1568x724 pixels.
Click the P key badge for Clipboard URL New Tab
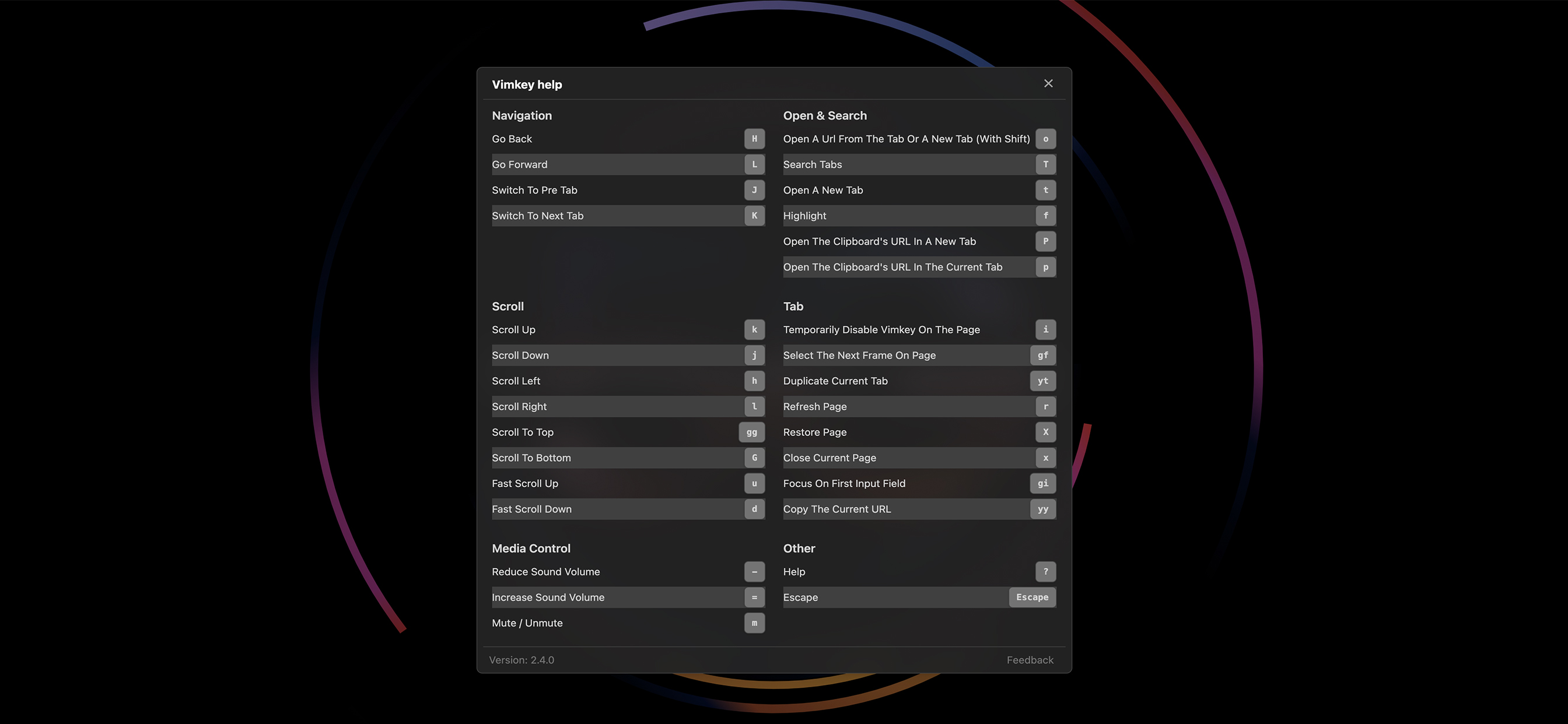(1046, 241)
